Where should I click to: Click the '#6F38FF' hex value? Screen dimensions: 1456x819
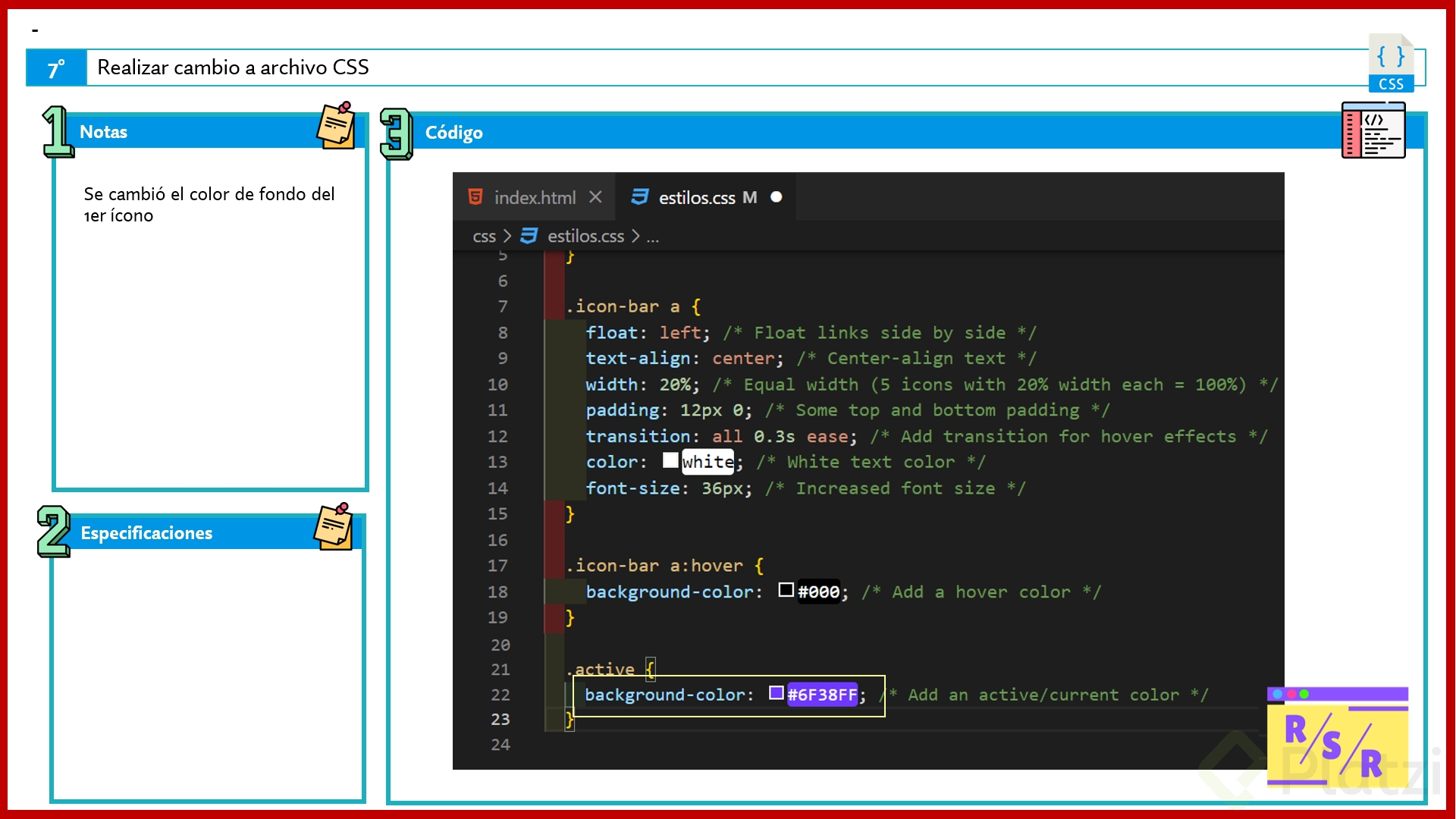pos(822,695)
